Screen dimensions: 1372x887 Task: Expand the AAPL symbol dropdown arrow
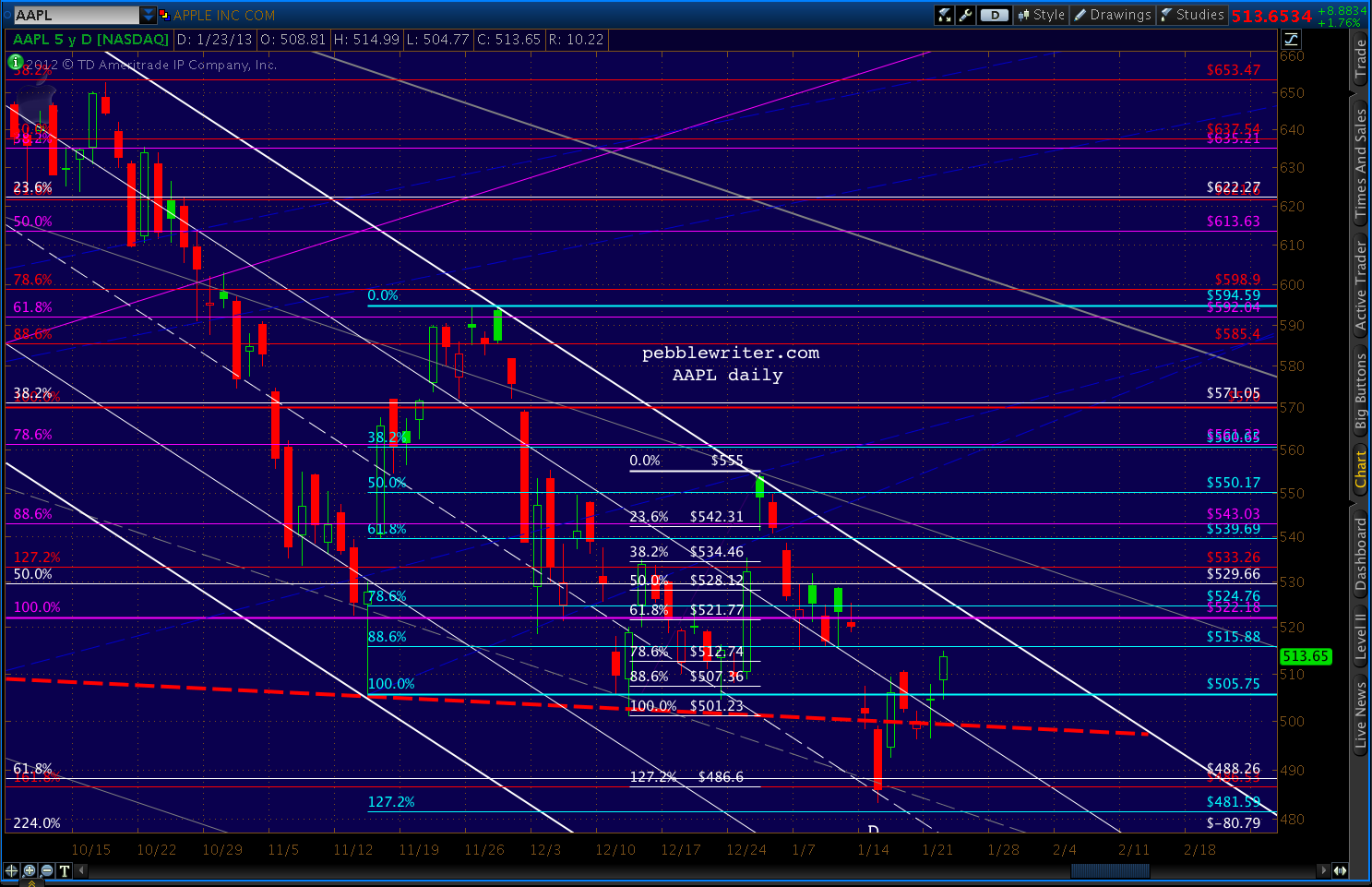point(149,15)
